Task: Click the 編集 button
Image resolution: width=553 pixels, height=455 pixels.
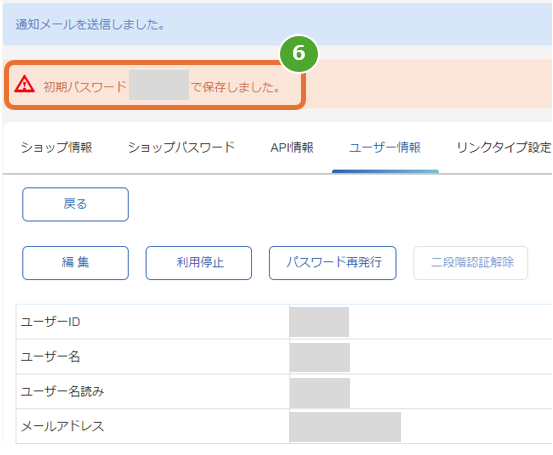Action: coord(75,263)
